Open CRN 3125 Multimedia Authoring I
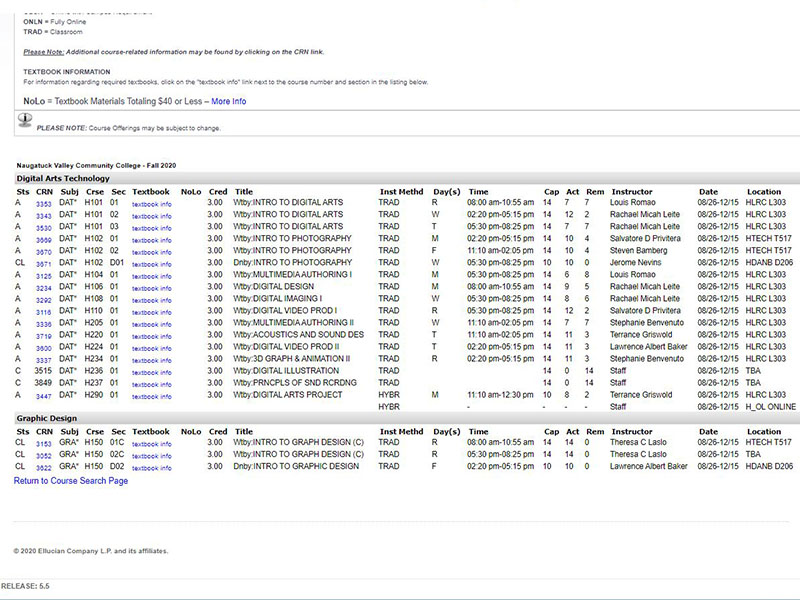 [x=44, y=276]
